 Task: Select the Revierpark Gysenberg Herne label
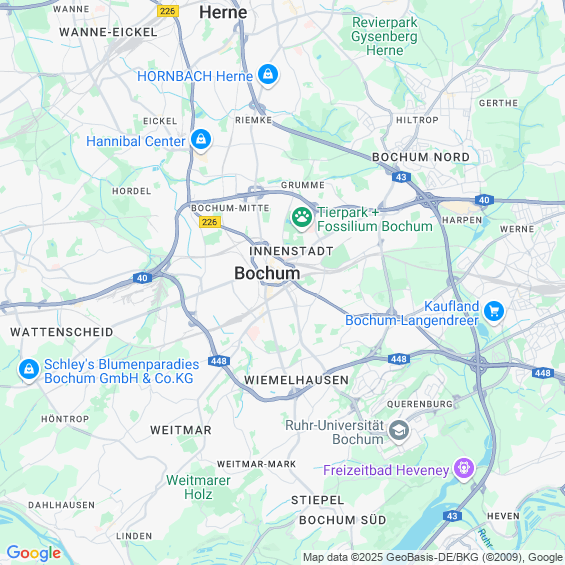(x=384, y=36)
